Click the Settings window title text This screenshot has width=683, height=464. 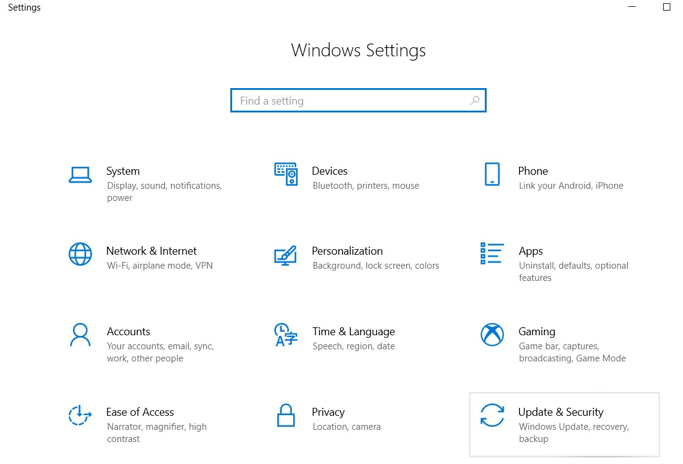24,7
